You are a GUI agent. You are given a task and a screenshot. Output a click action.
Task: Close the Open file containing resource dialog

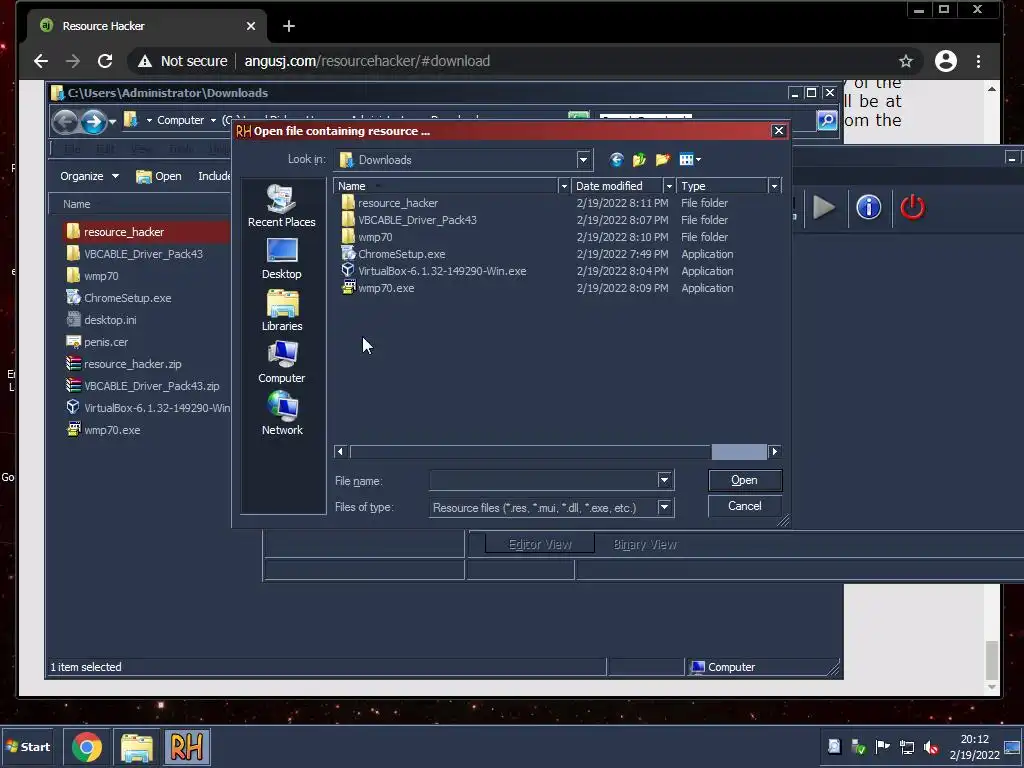[x=778, y=131]
